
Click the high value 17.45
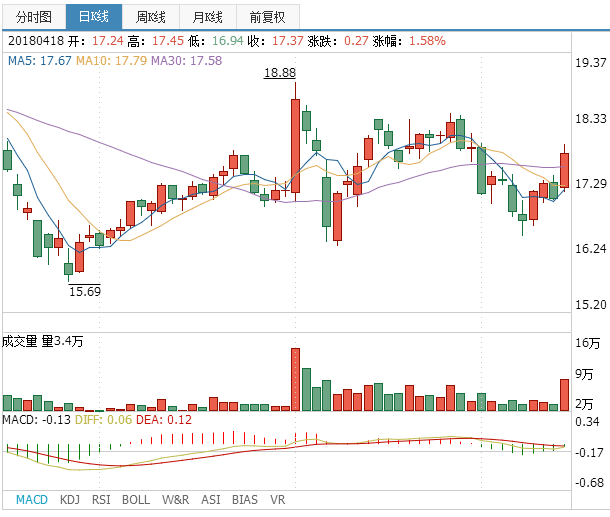168,41
